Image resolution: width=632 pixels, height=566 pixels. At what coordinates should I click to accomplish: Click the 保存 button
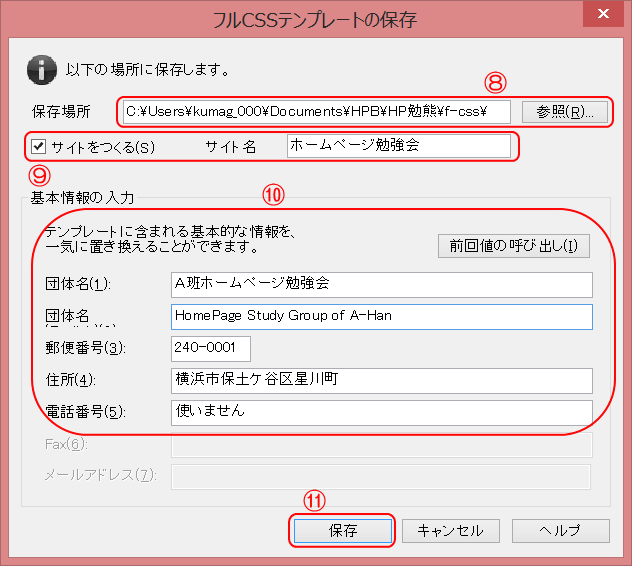[x=343, y=531]
